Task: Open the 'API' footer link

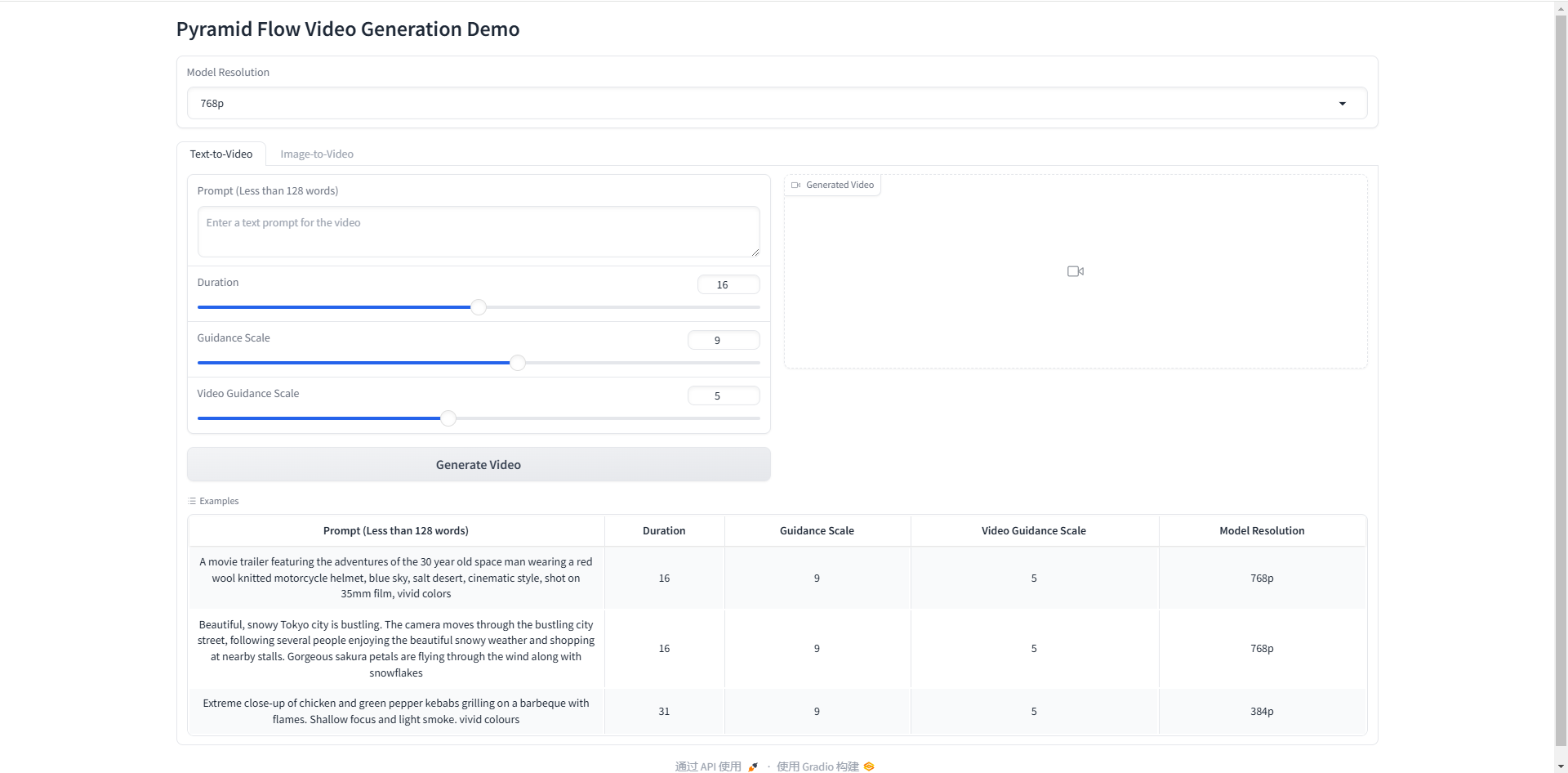Action: tap(707, 766)
